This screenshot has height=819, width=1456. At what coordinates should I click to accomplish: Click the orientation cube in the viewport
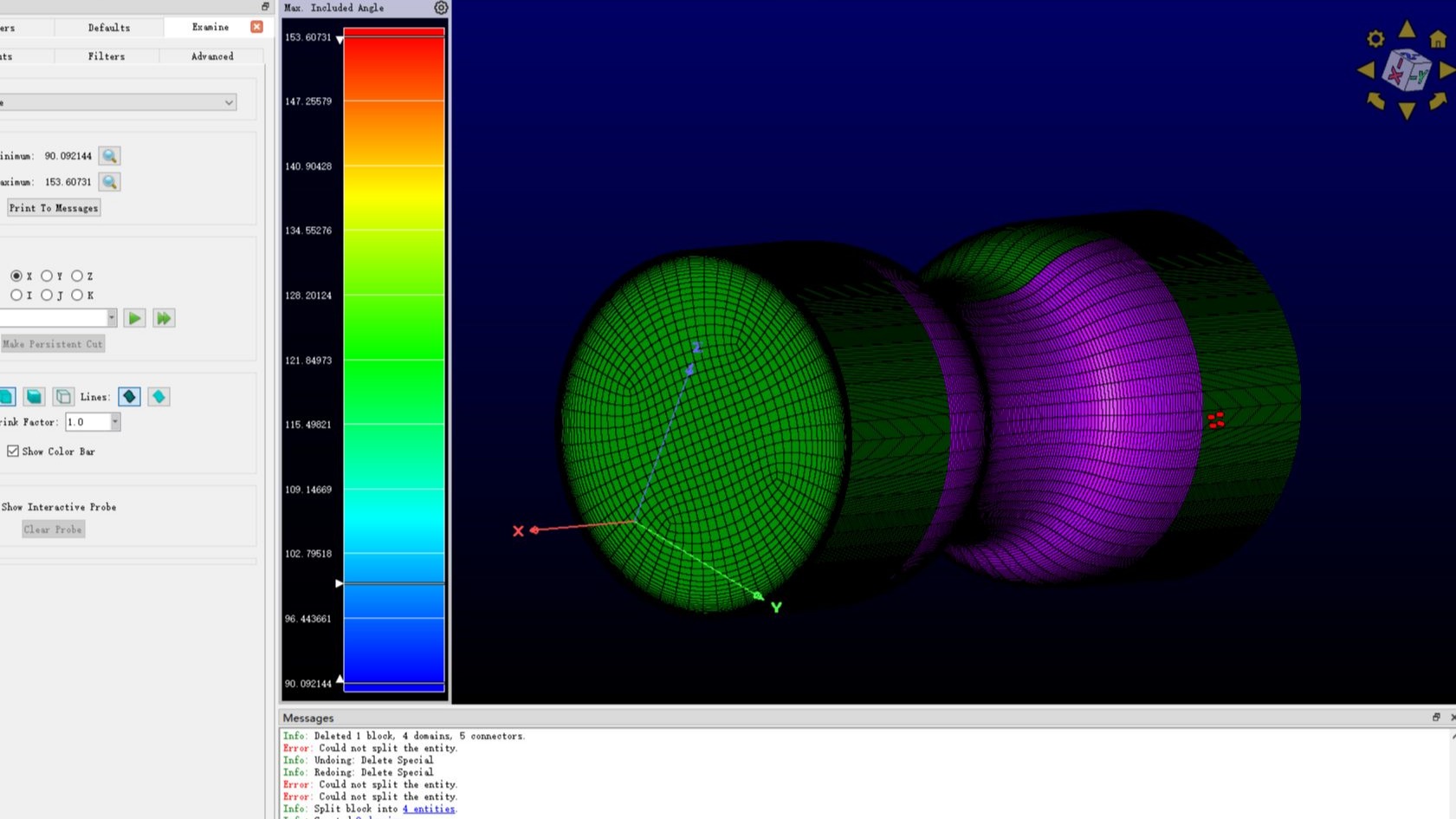(1407, 70)
